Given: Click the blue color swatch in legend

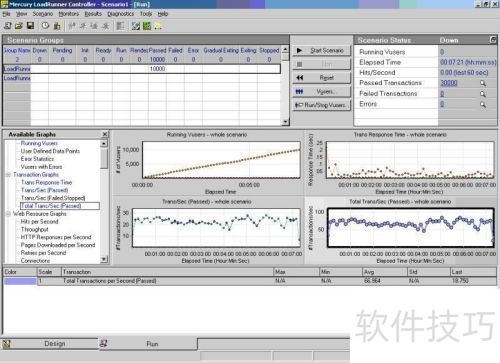Looking at the screenshot, I should tap(20, 281).
